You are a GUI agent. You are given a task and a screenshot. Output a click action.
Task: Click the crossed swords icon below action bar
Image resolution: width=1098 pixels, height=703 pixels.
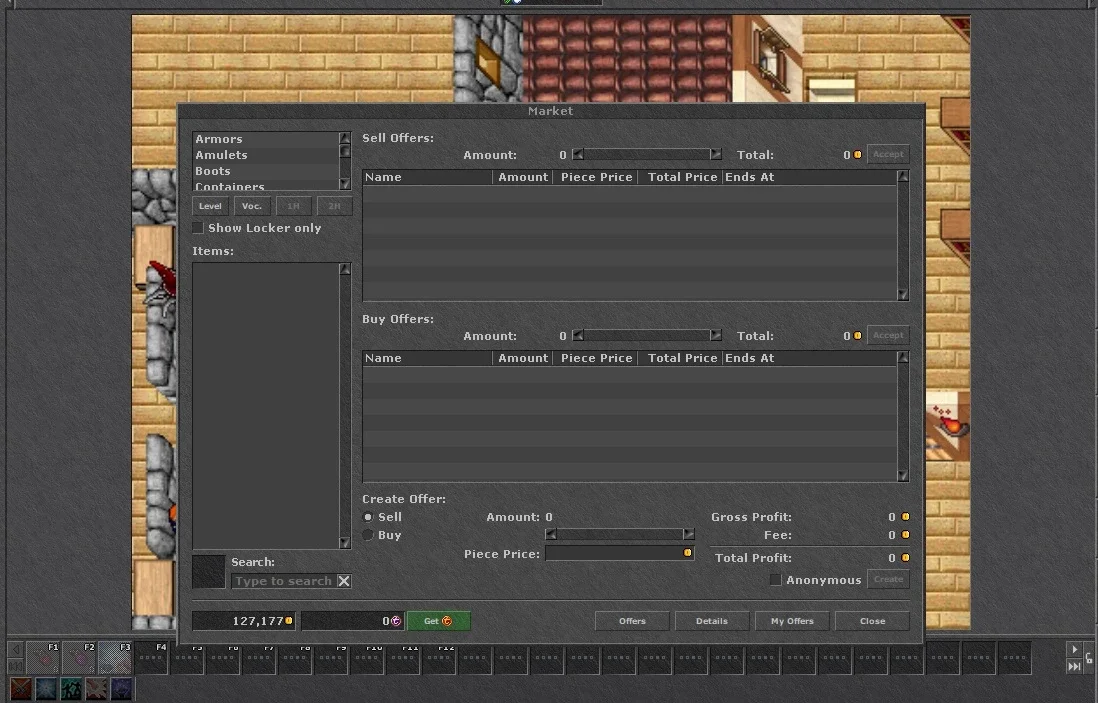tap(21, 689)
